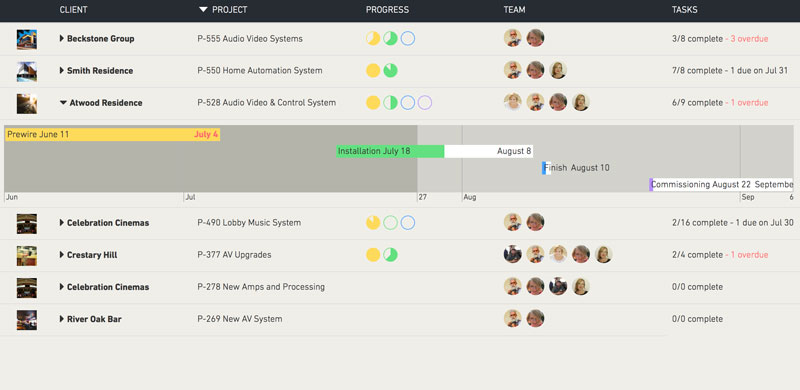This screenshot has width=800, height=390.
Task: Click green progress circle for Beckstone Group
Action: [x=390, y=38]
